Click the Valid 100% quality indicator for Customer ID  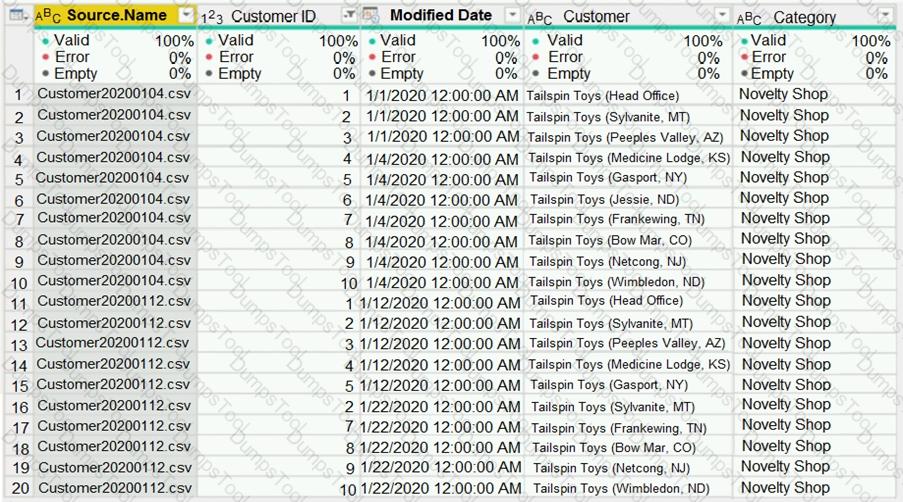[x=278, y=41]
